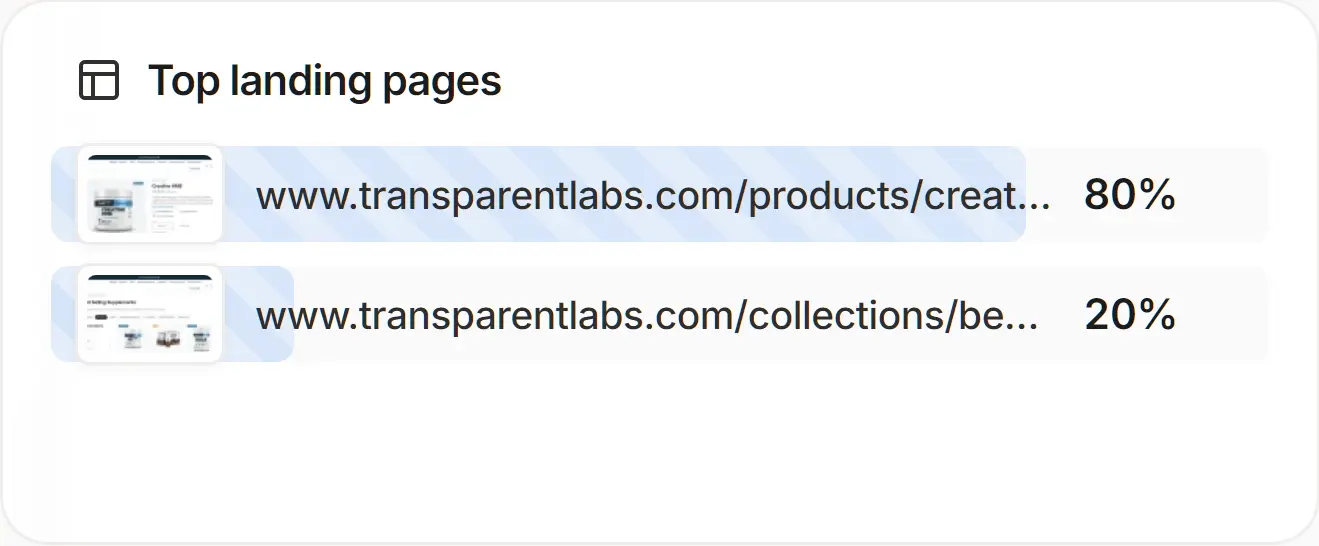Select the Top landing pages heading
1319x546 pixels.
pyautogui.click(x=325, y=80)
